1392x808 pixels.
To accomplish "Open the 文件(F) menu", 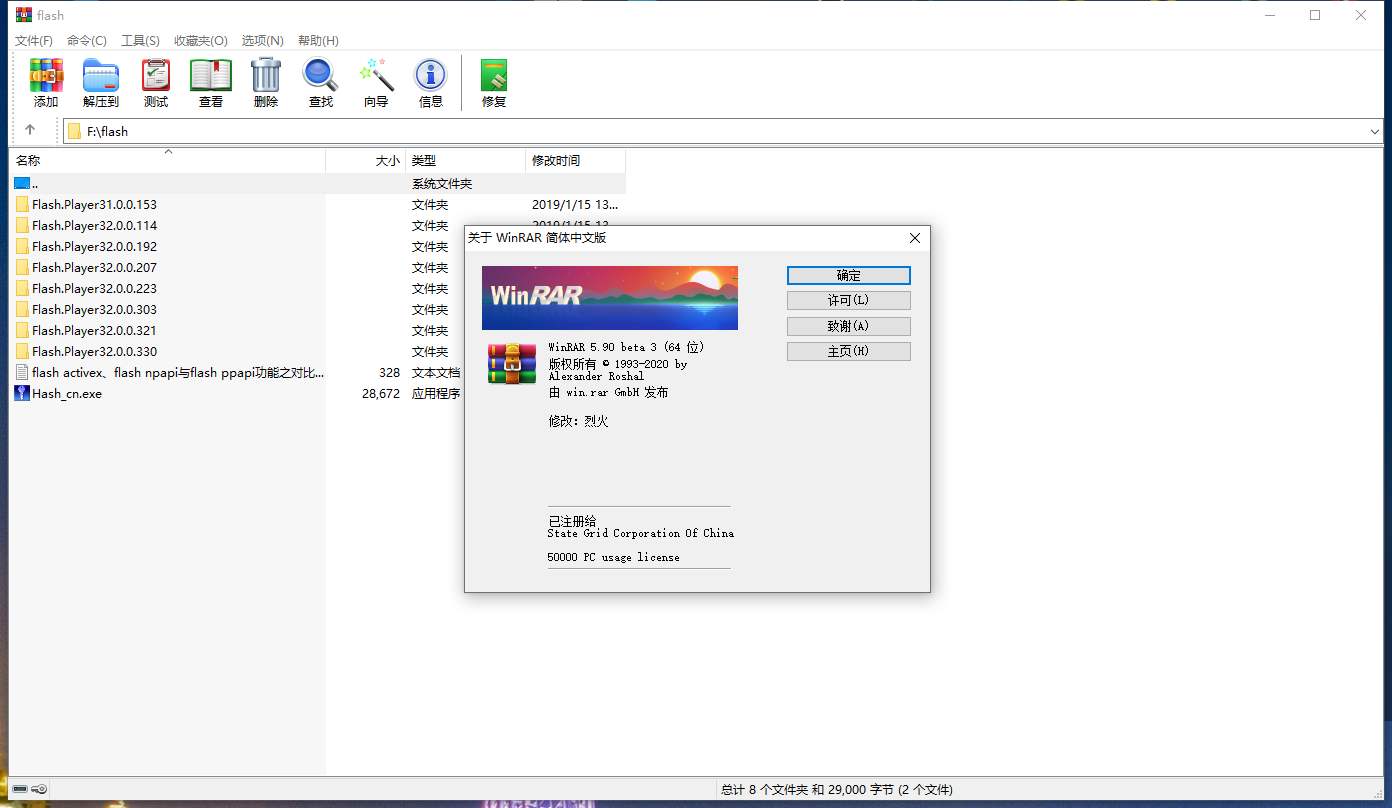I will click(34, 41).
